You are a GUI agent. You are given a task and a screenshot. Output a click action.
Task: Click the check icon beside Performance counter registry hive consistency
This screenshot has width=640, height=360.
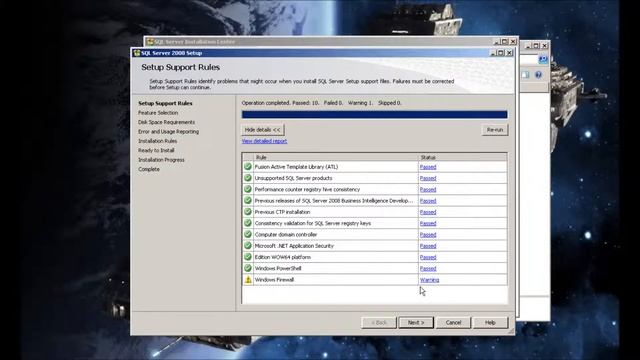[248, 189]
